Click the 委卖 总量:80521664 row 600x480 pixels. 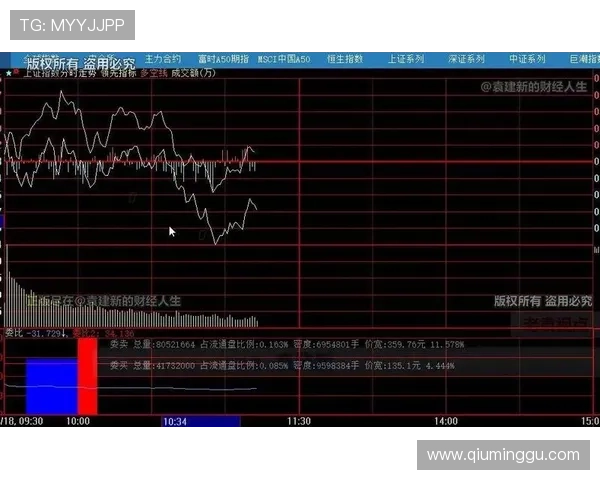287,344
